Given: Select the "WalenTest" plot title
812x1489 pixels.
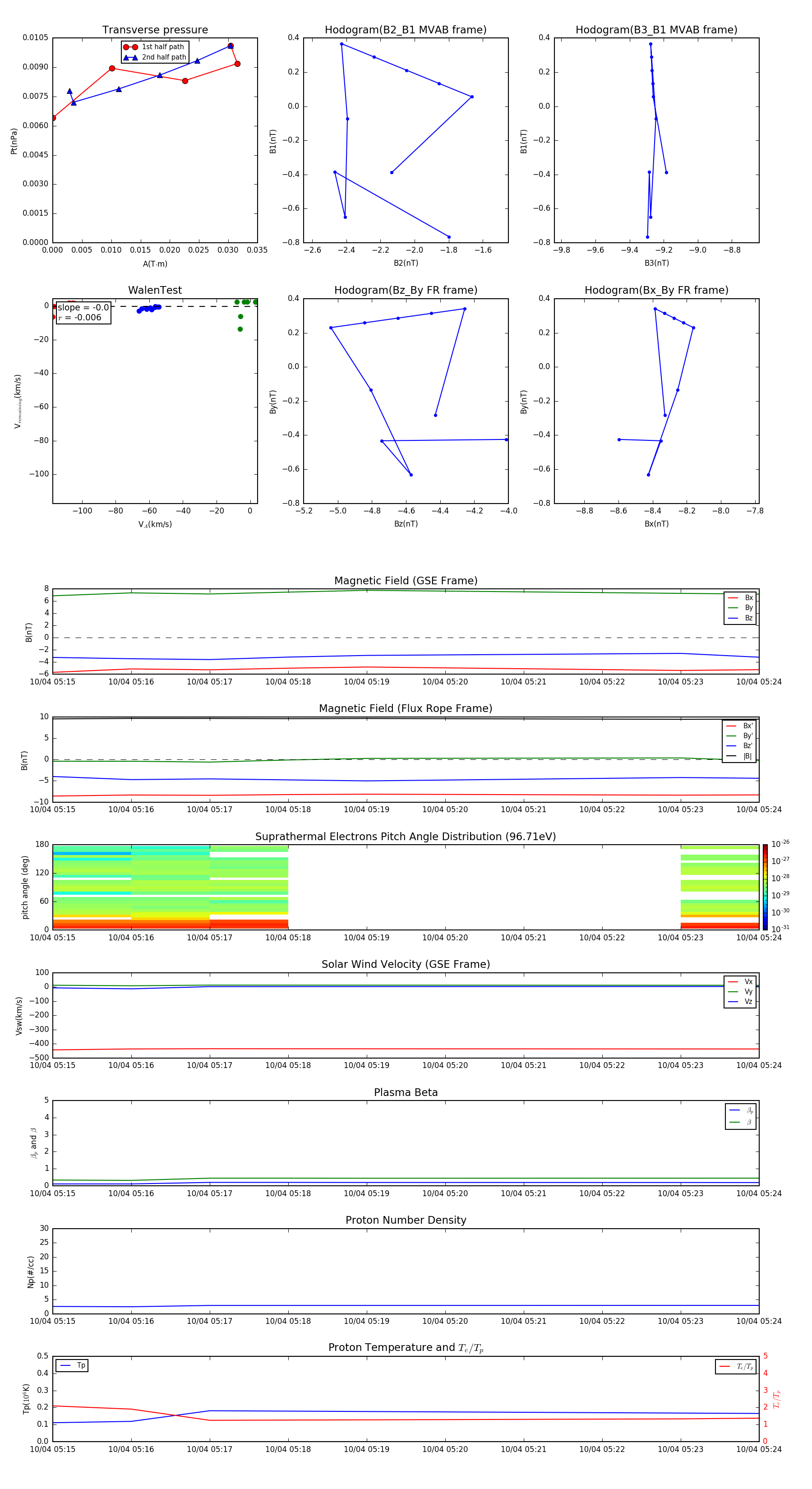Looking at the screenshot, I should [155, 290].
